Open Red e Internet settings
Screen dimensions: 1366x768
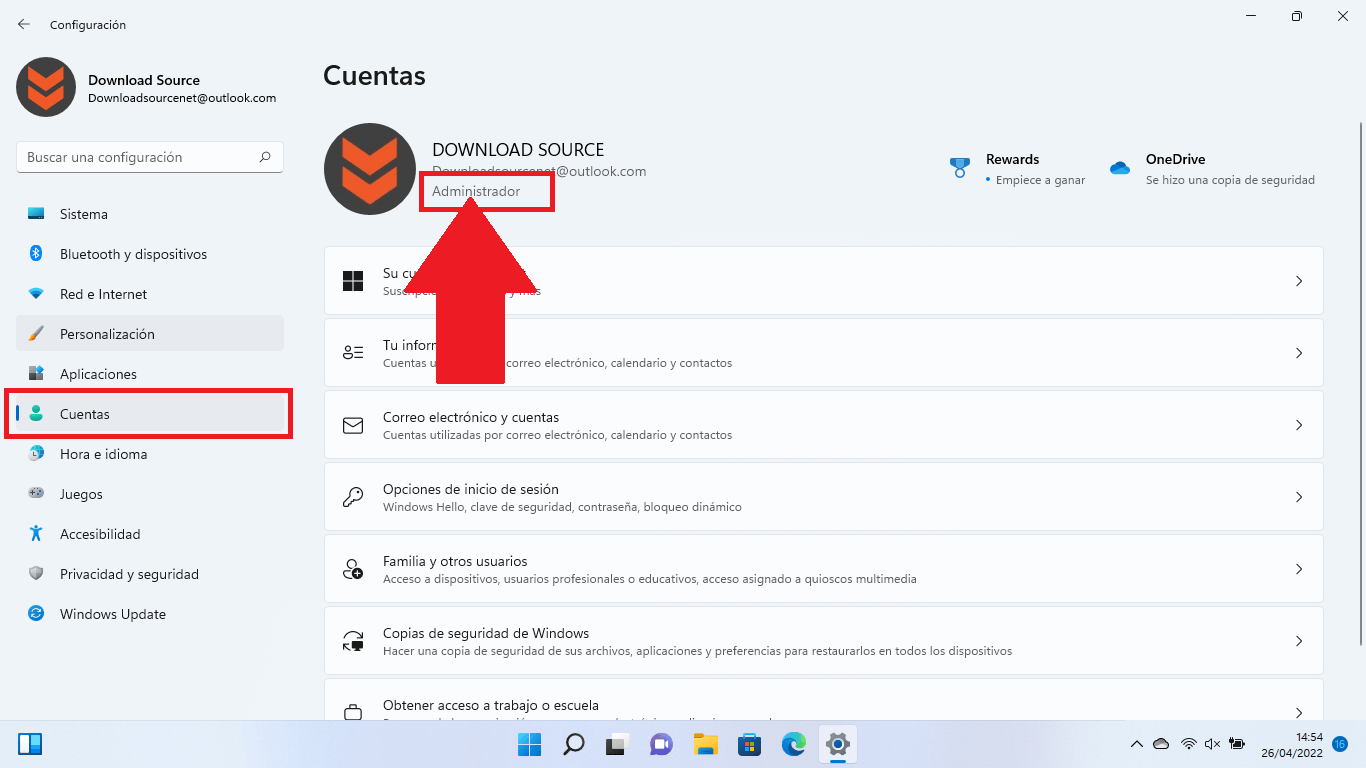150,294
